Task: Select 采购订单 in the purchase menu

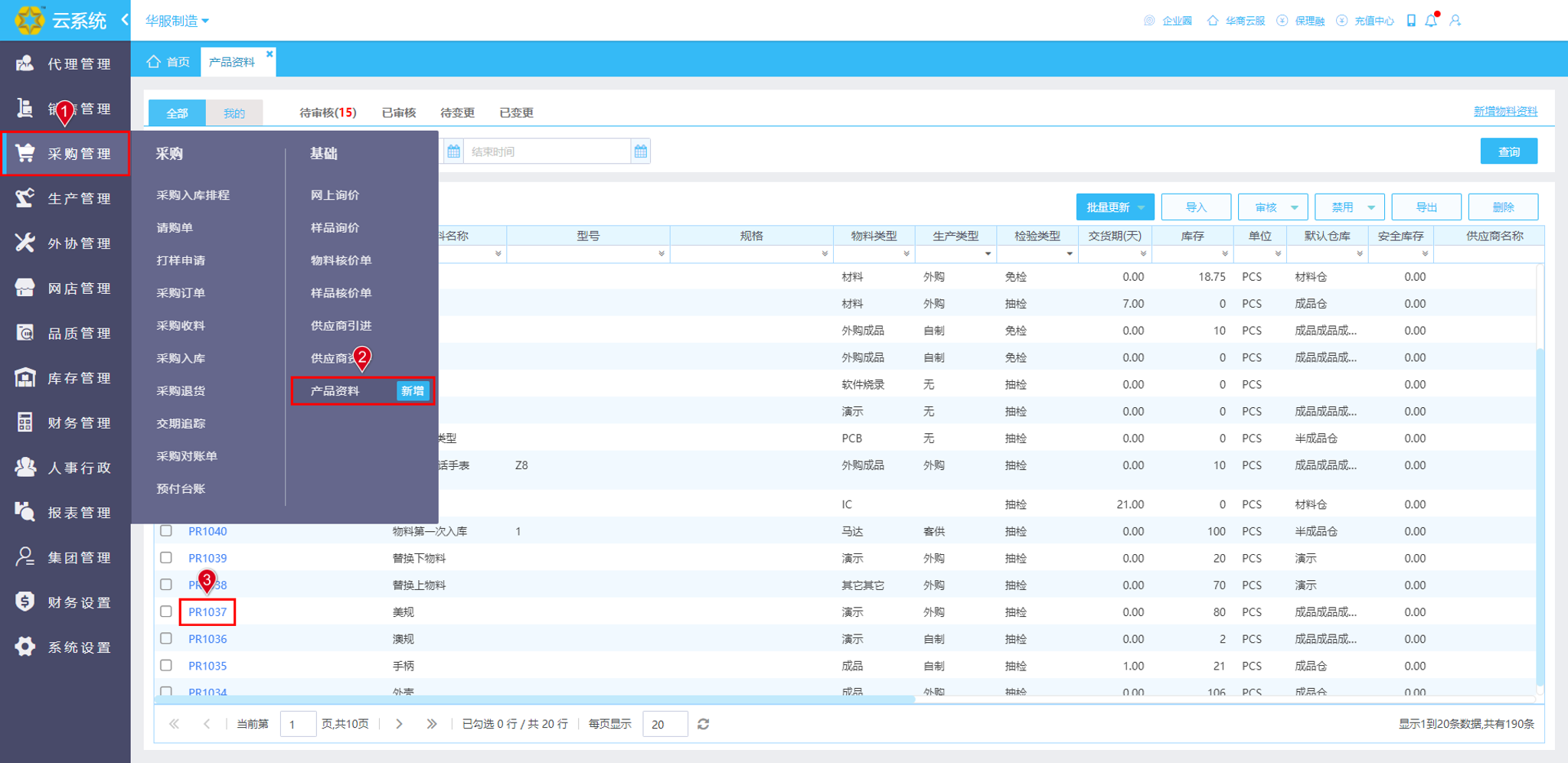Action: point(181,293)
